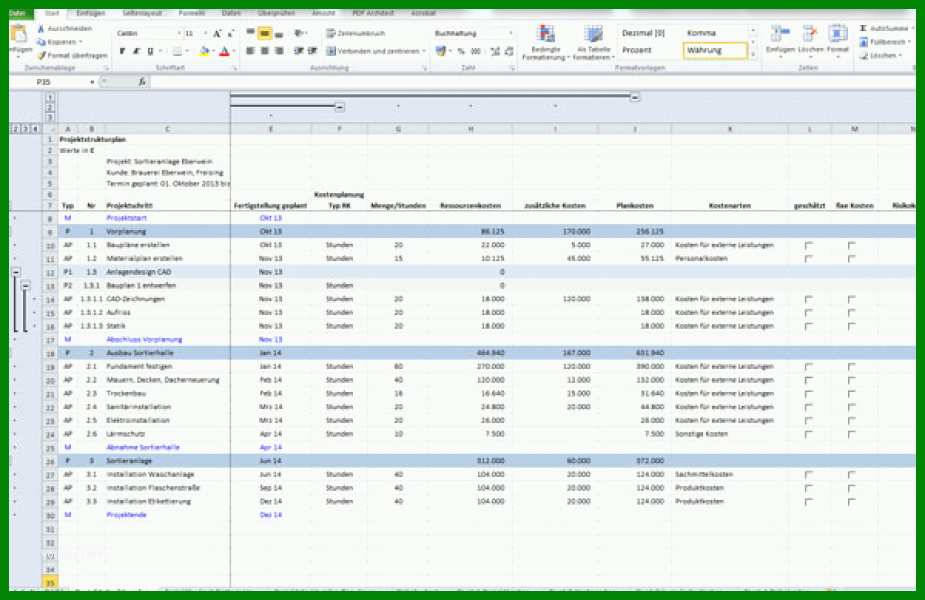Viewport: 925px width, 600px height.
Task: Increase font size with the large A icon
Action: click(x=217, y=34)
